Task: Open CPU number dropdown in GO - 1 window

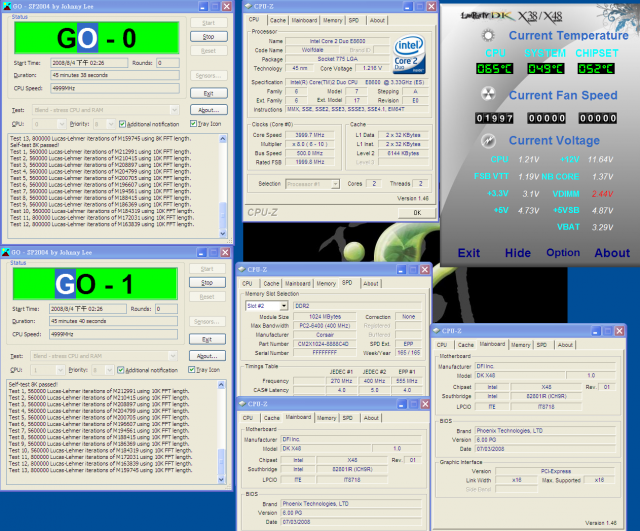Action: click(60, 370)
